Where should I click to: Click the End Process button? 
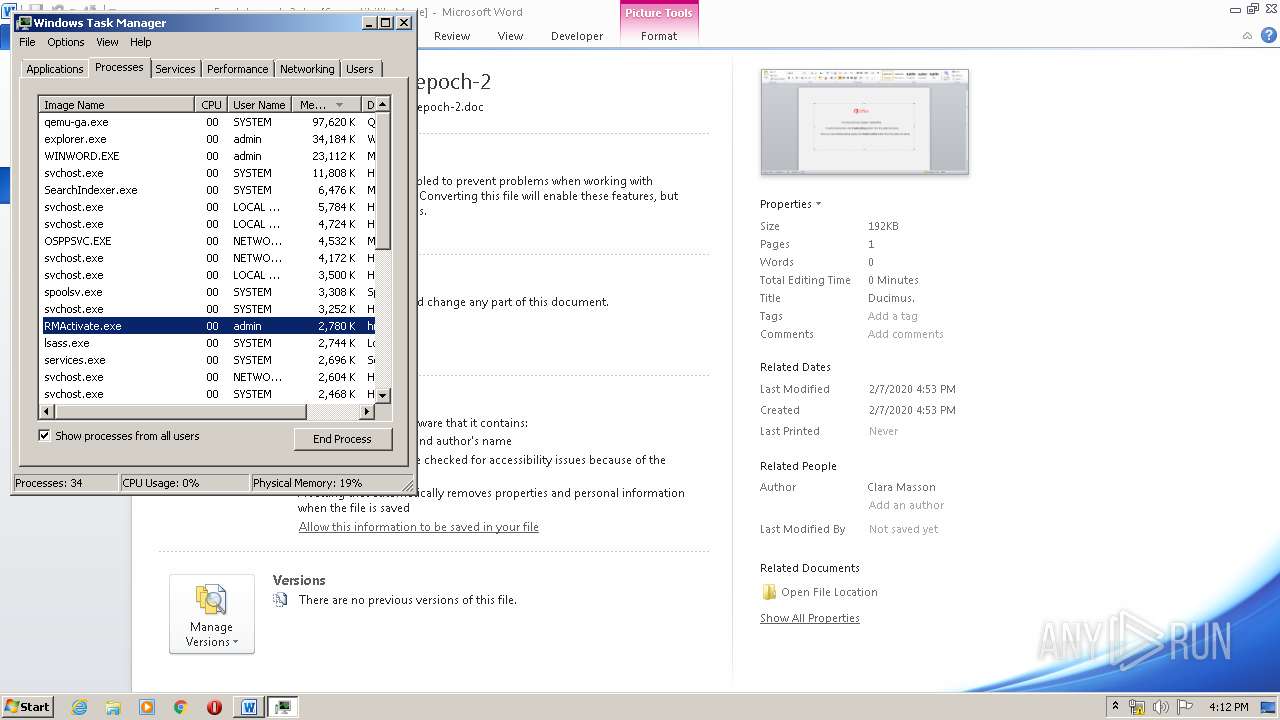[x=342, y=439]
